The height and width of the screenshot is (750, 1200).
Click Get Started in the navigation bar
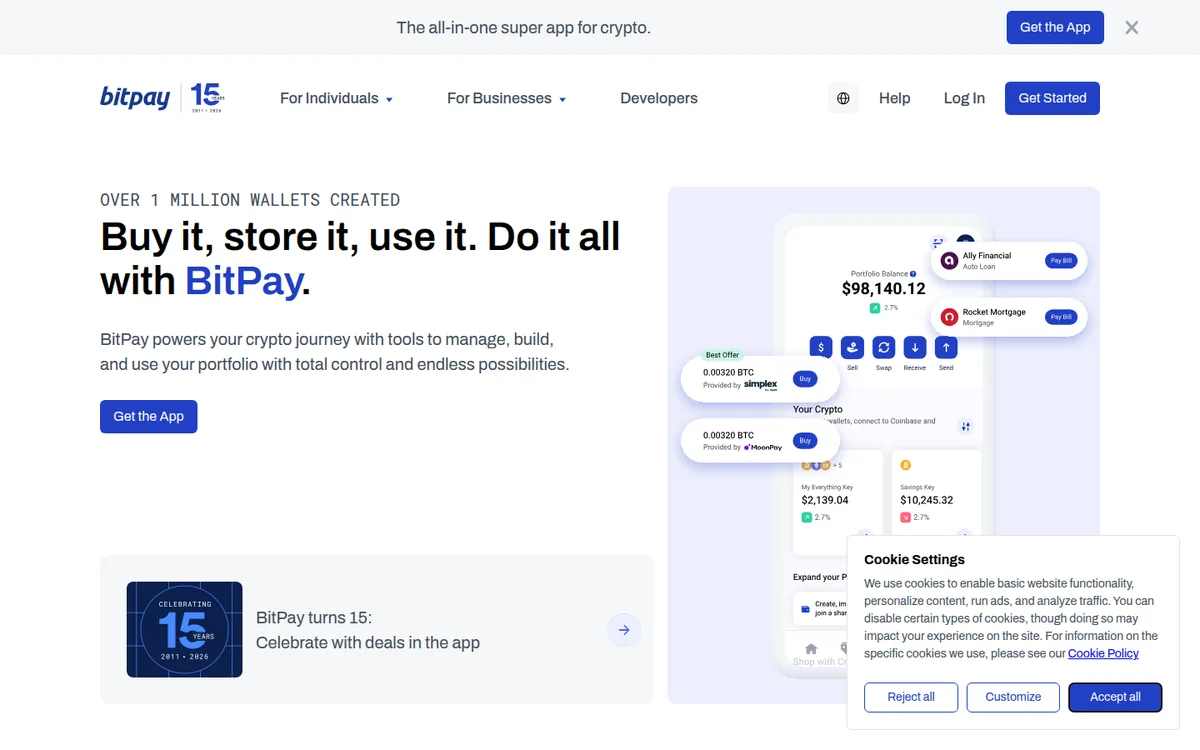pos(1052,98)
